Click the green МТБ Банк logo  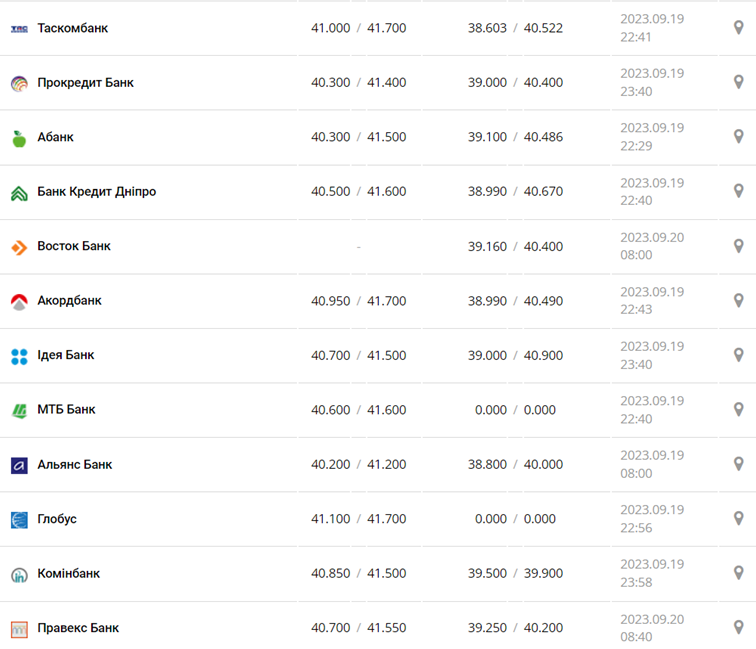pyautogui.click(x=19, y=410)
